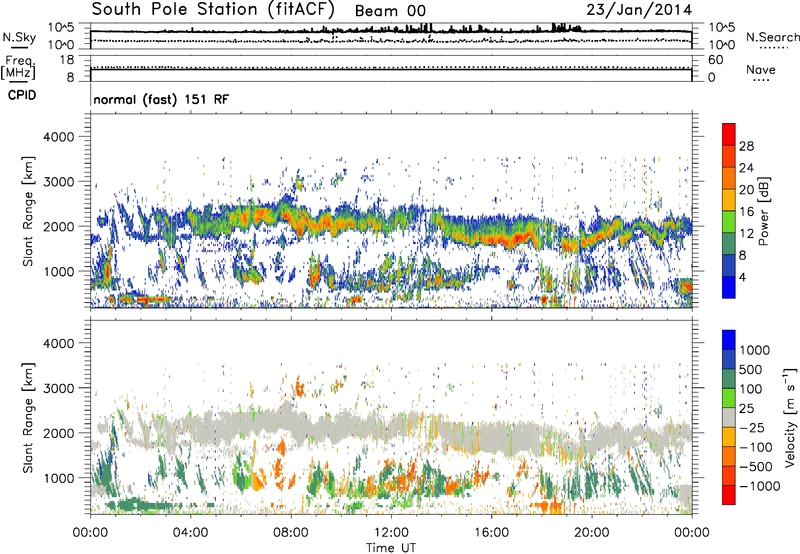Click the '12:00' time axis tick label
Image resolution: width=800 pixels, height=554 pixels.
click(x=391, y=533)
